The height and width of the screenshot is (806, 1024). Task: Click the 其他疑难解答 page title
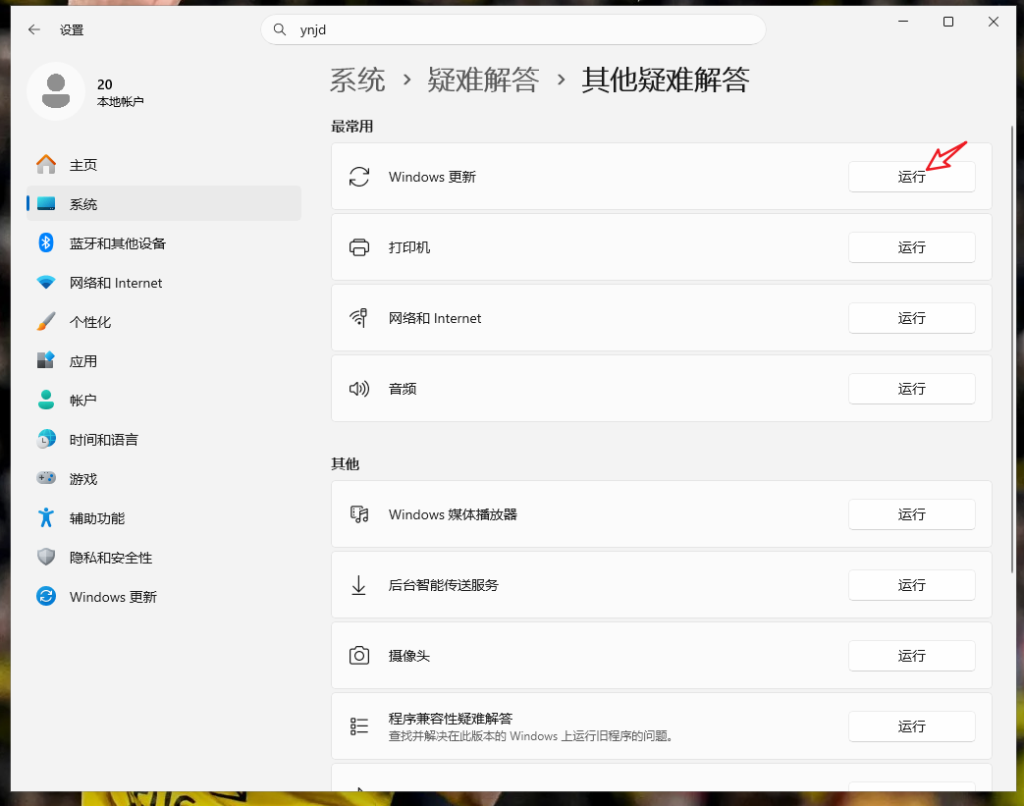[x=665, y=80]
